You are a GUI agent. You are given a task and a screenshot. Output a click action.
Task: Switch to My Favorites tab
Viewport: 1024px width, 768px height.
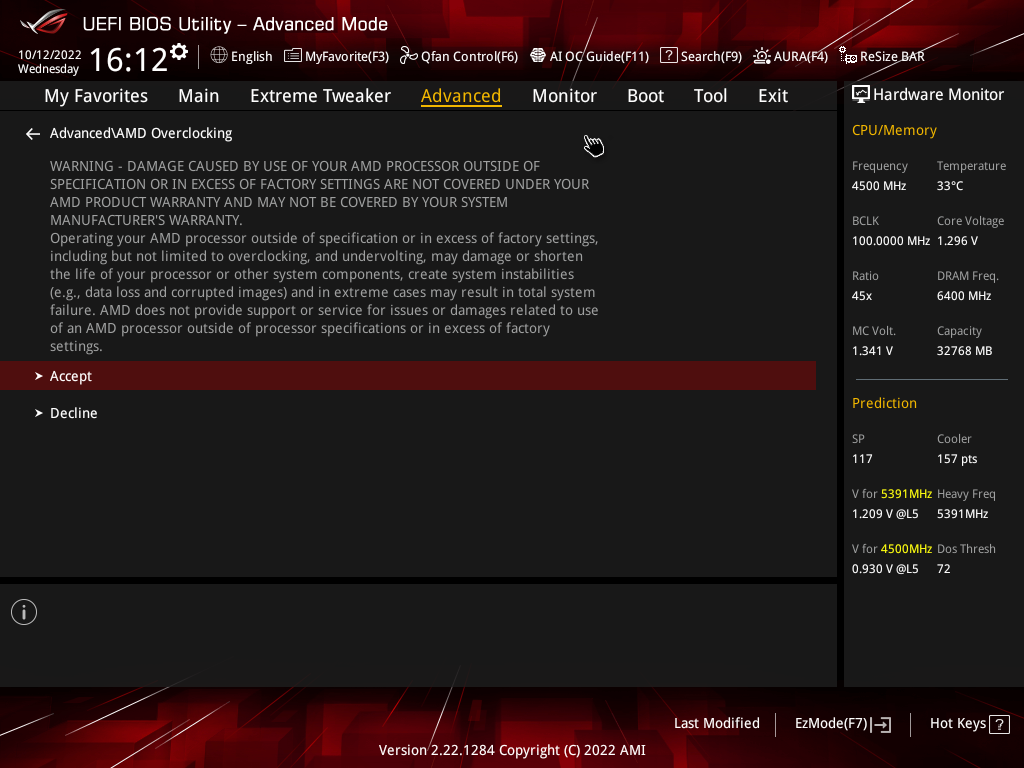point(96,96)
